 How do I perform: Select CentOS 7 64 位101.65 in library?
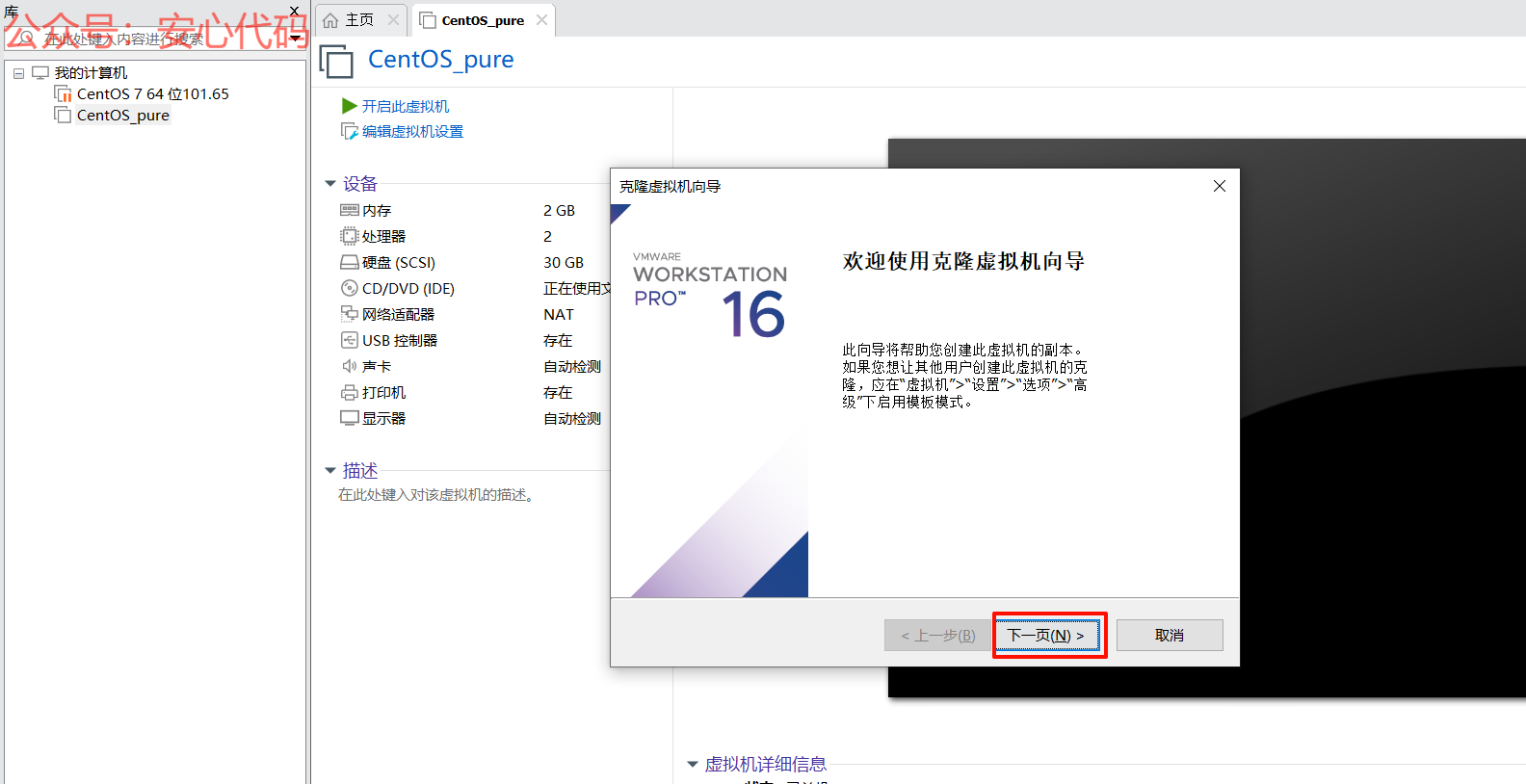pos(153,93)
